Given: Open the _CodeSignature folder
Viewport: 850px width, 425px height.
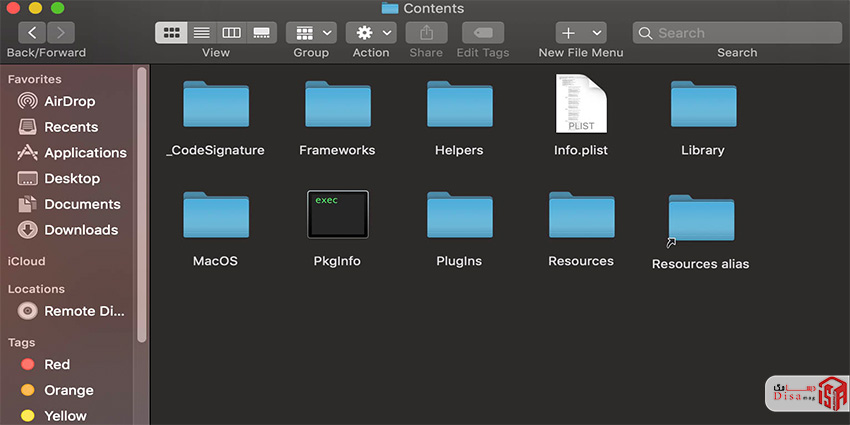Looking at the screenshot, I should point(215,105).
